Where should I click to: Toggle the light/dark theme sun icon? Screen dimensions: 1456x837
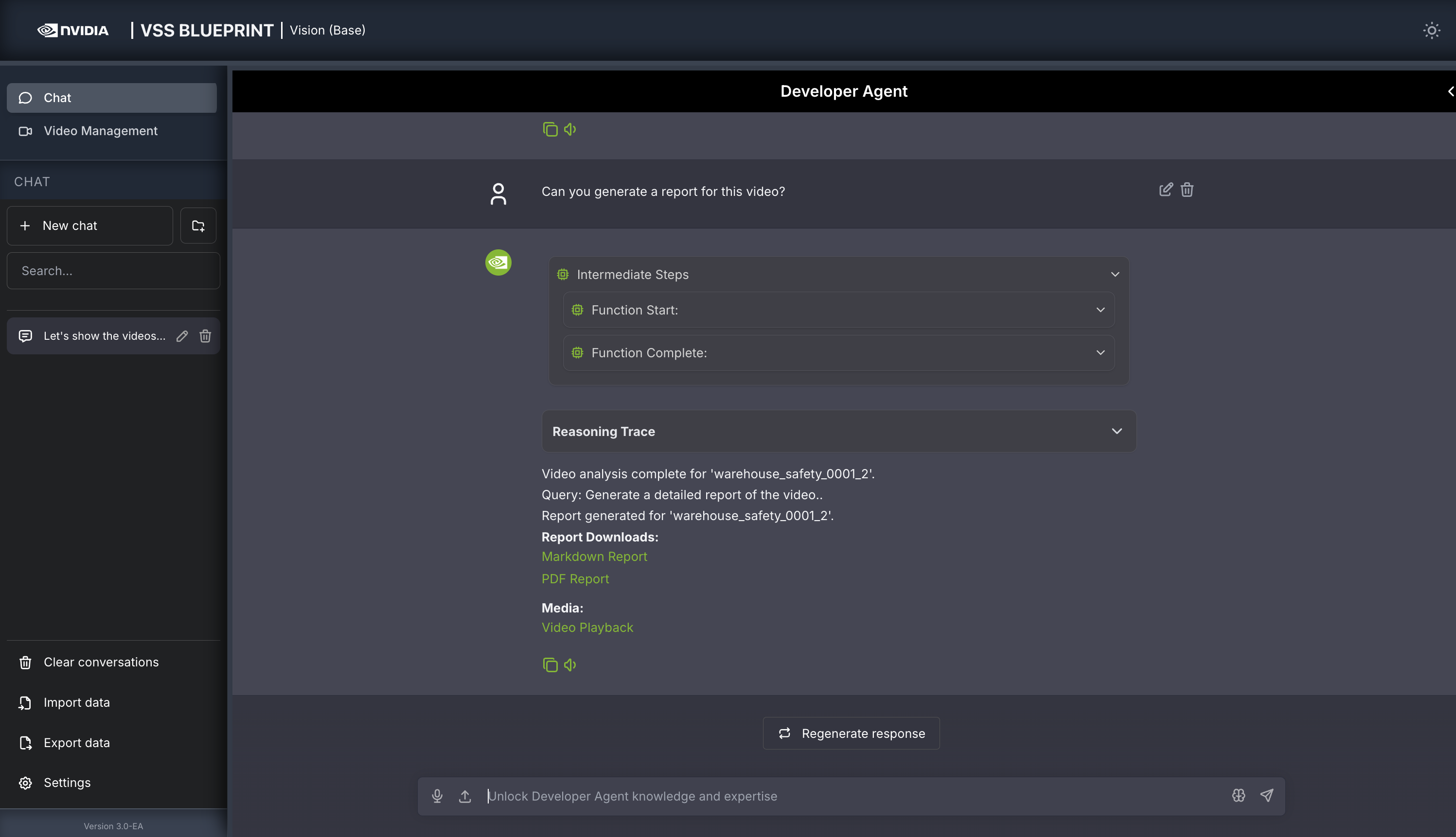click(x=1431, y=31)
